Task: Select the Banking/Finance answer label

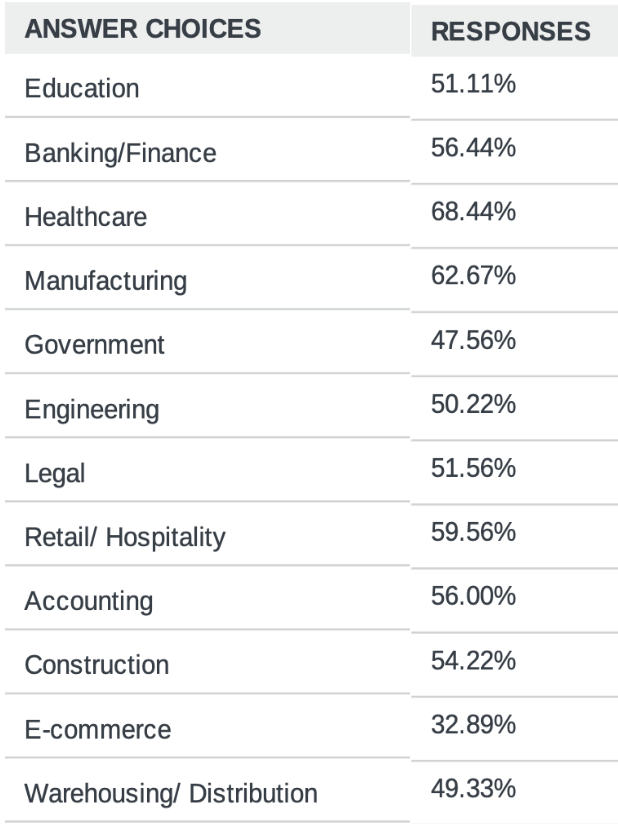Action: [119, 153]
